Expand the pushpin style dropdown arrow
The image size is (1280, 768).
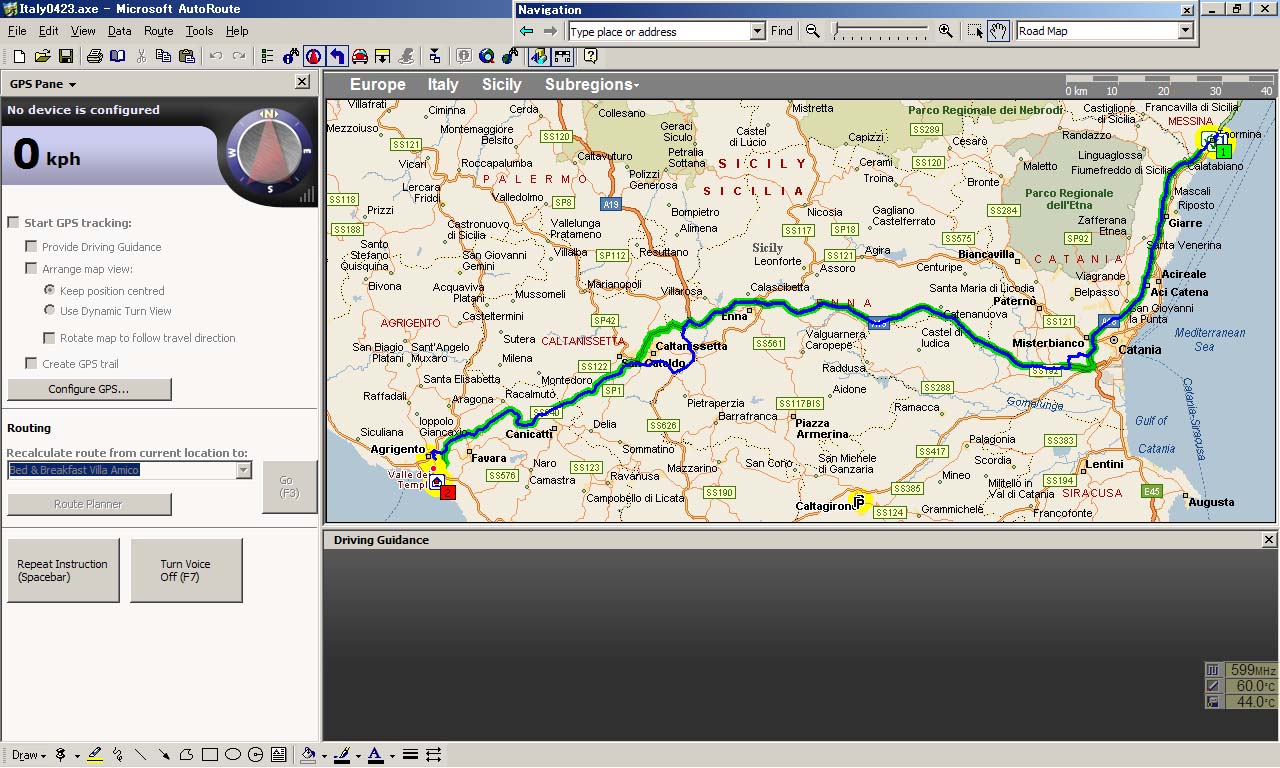pos(76,755)
